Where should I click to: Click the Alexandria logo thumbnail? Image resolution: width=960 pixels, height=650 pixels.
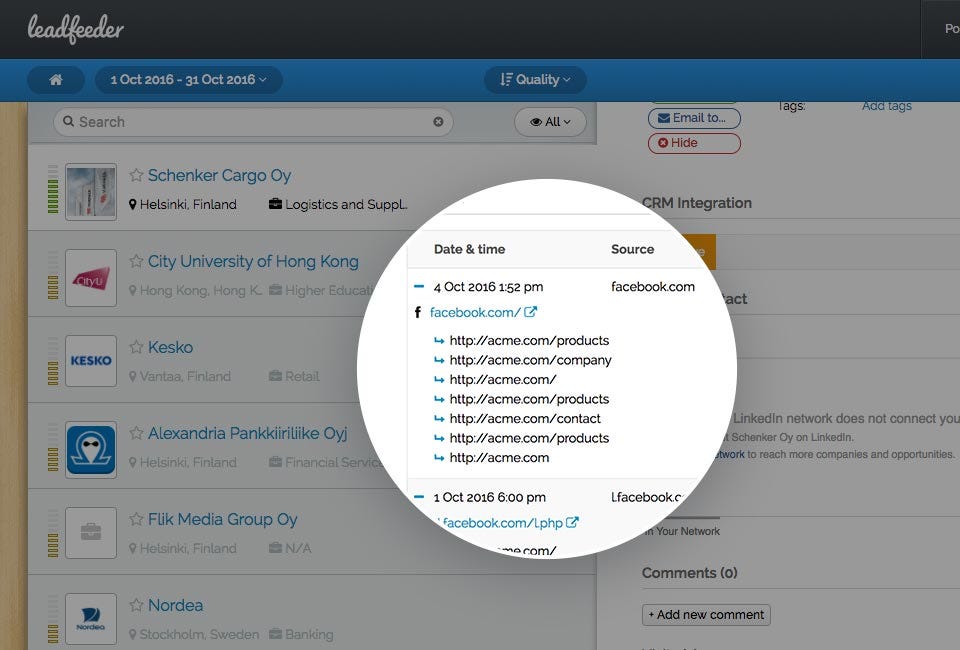(x=91, y=450)
